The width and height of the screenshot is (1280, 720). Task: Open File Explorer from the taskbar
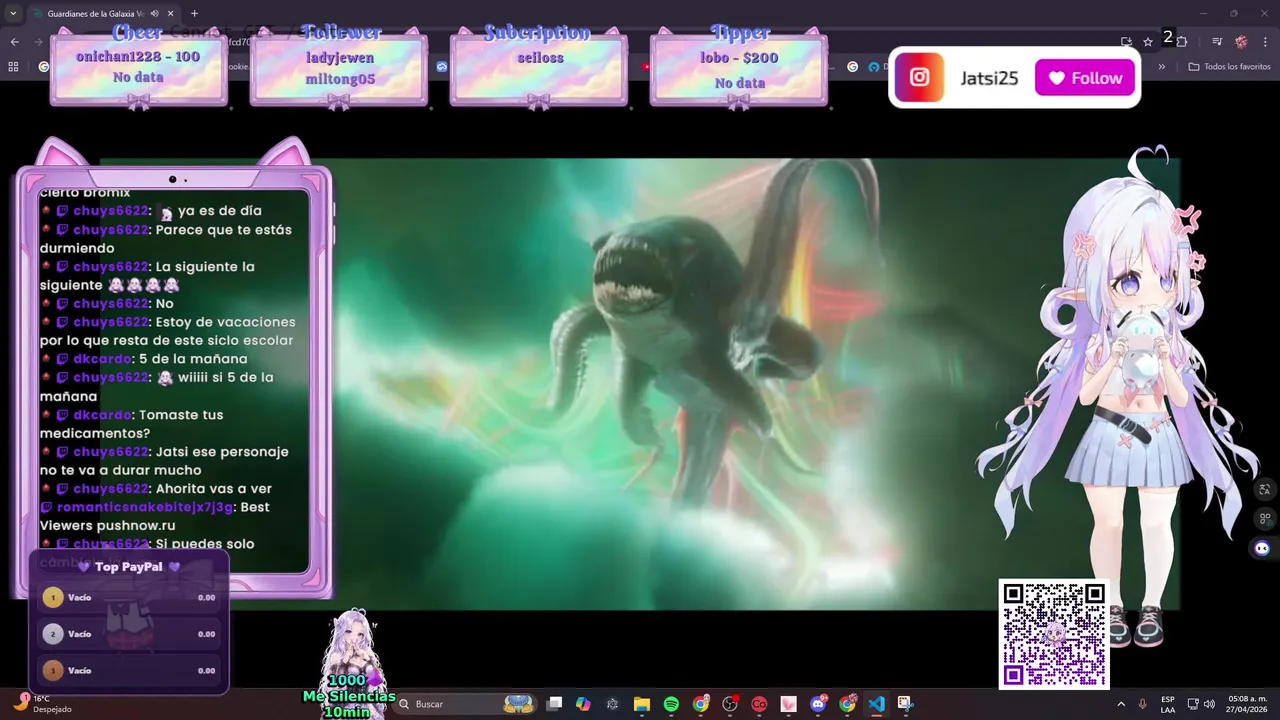(x=642, y=704)
